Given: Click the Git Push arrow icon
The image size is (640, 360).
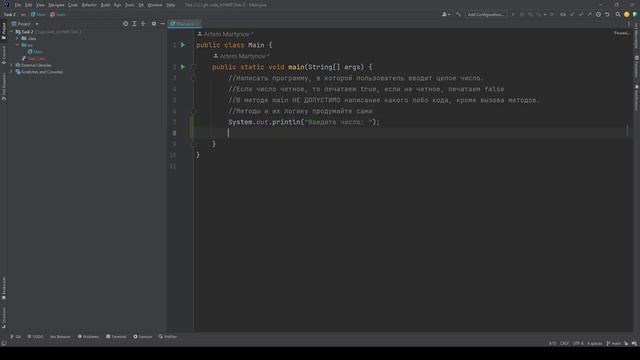Looking at the screenshot, I should coord(589,14).
